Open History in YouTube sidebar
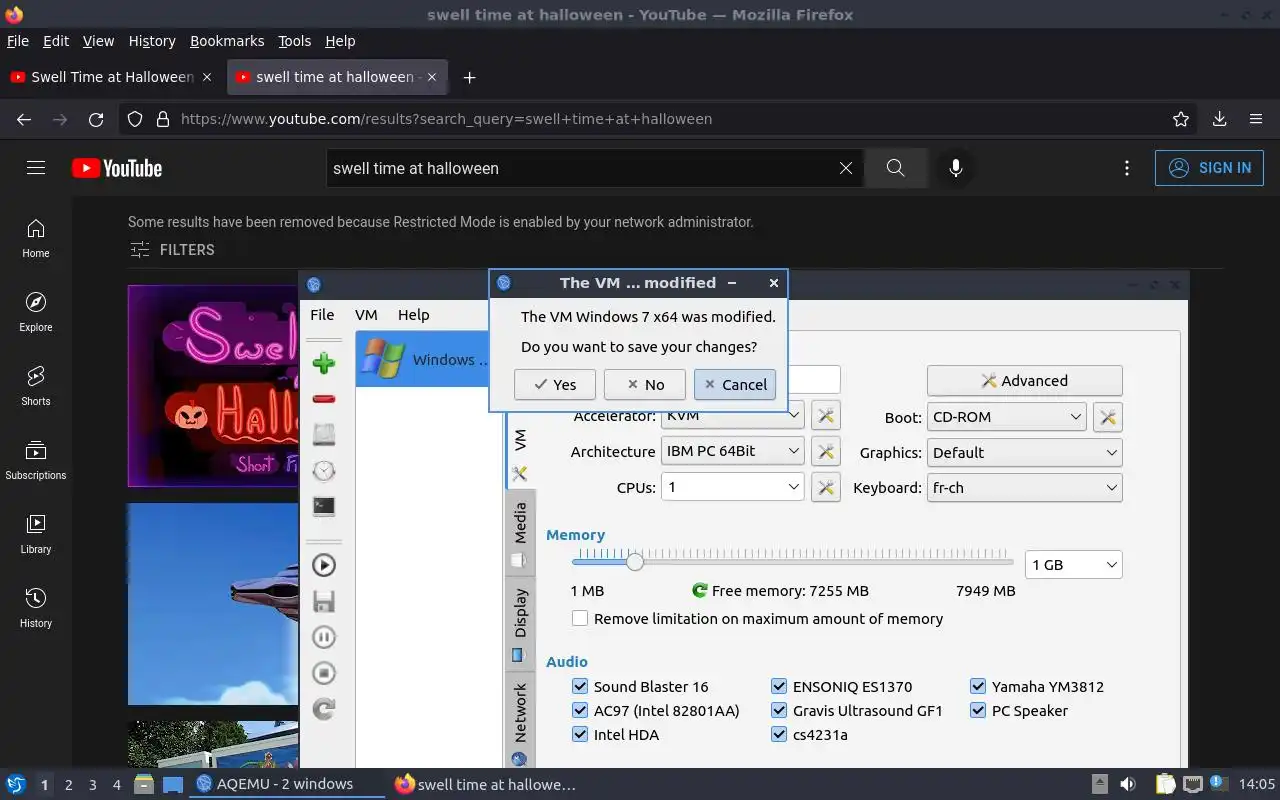Screen dimensions: 1280x800 coord(36,608)
